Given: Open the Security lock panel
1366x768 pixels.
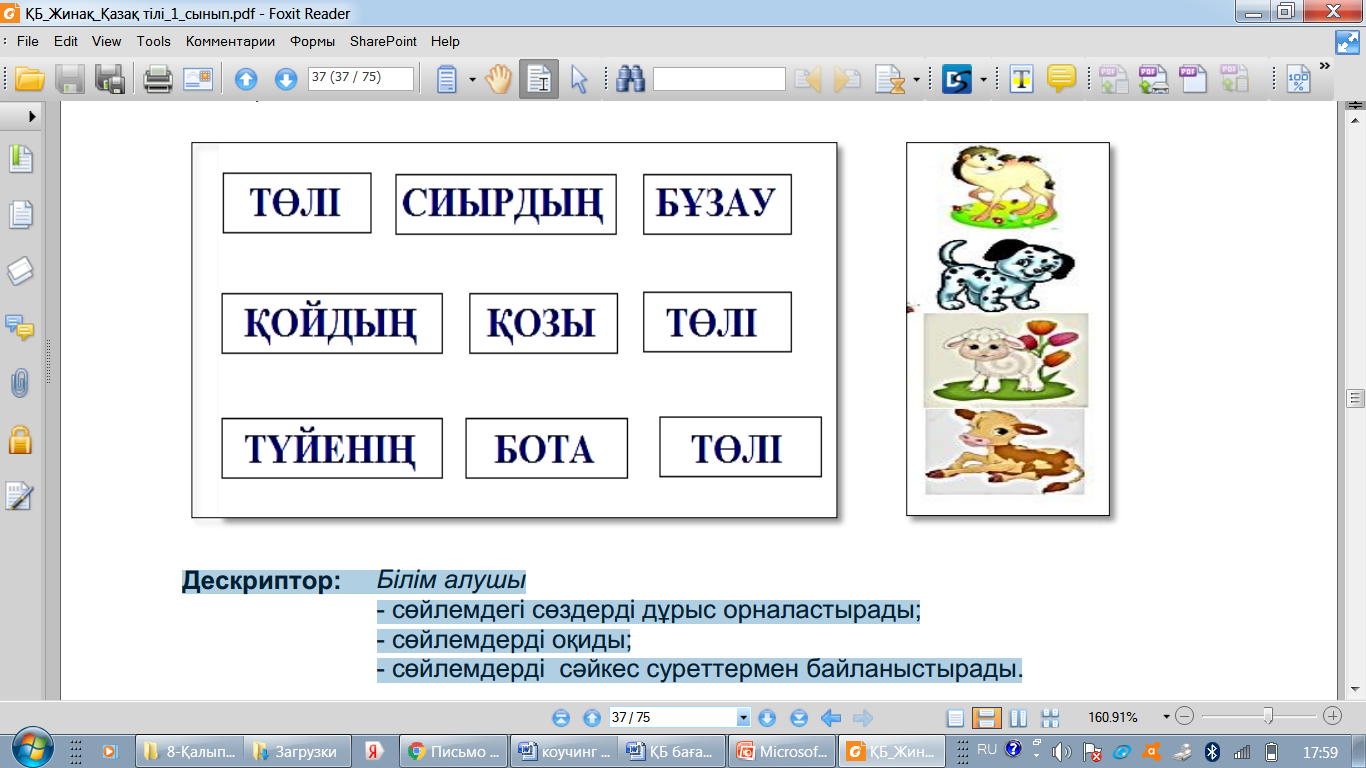Looking at the screenshot, I should click(20, 439).
